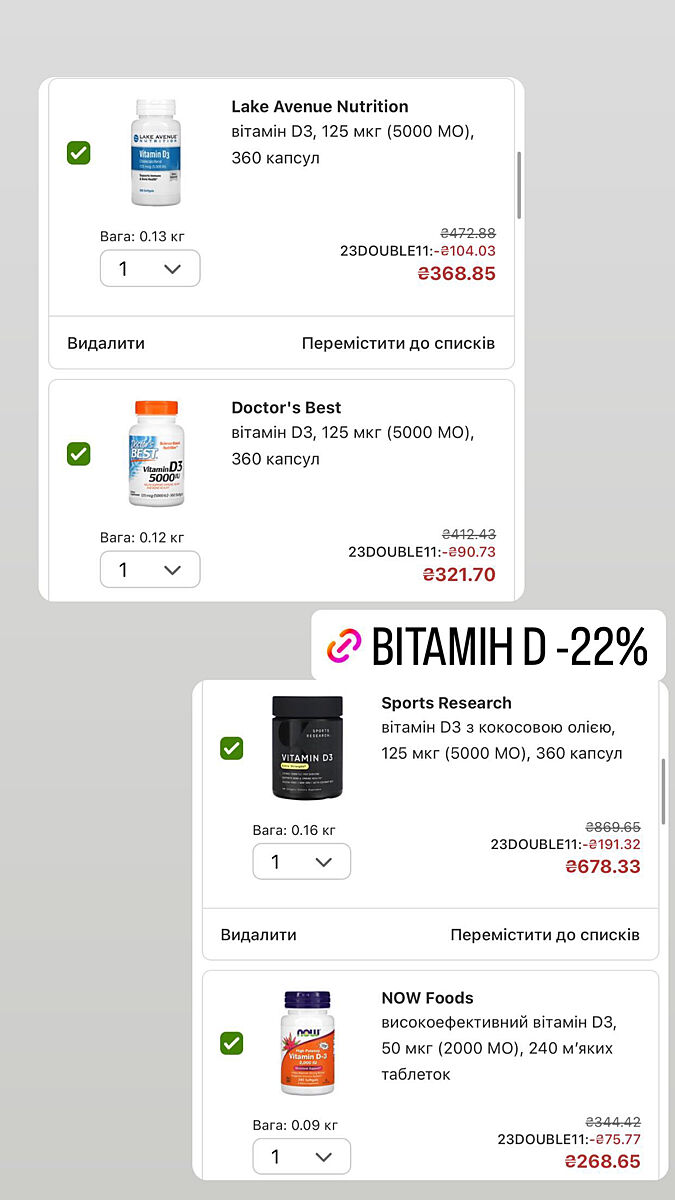Click Перемістити до списків for Lake Avenue
Image resolution: width=675 pixels, height=1200 pixels.
tap(398, 343)
